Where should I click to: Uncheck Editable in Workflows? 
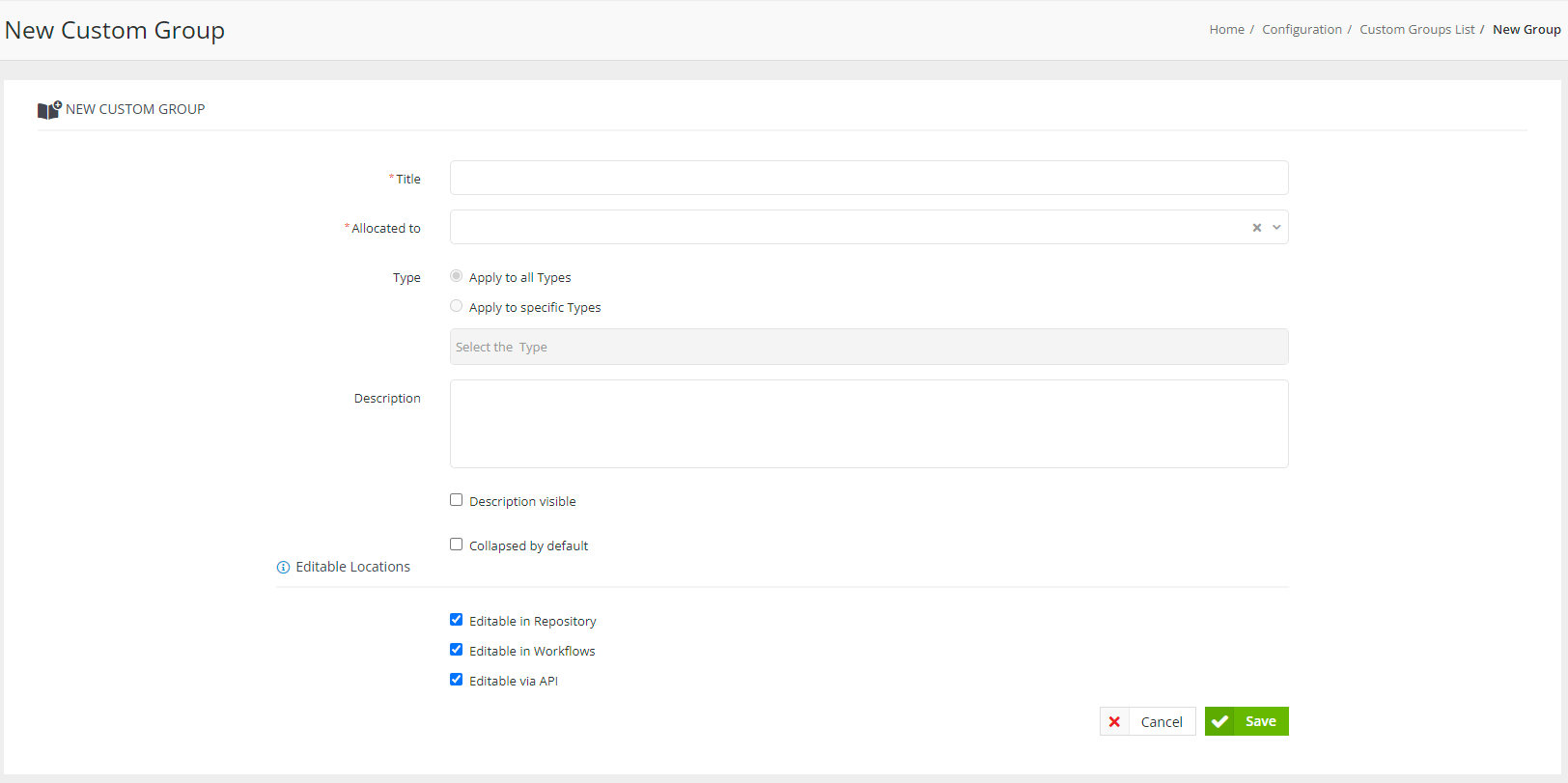click(457, 650)
